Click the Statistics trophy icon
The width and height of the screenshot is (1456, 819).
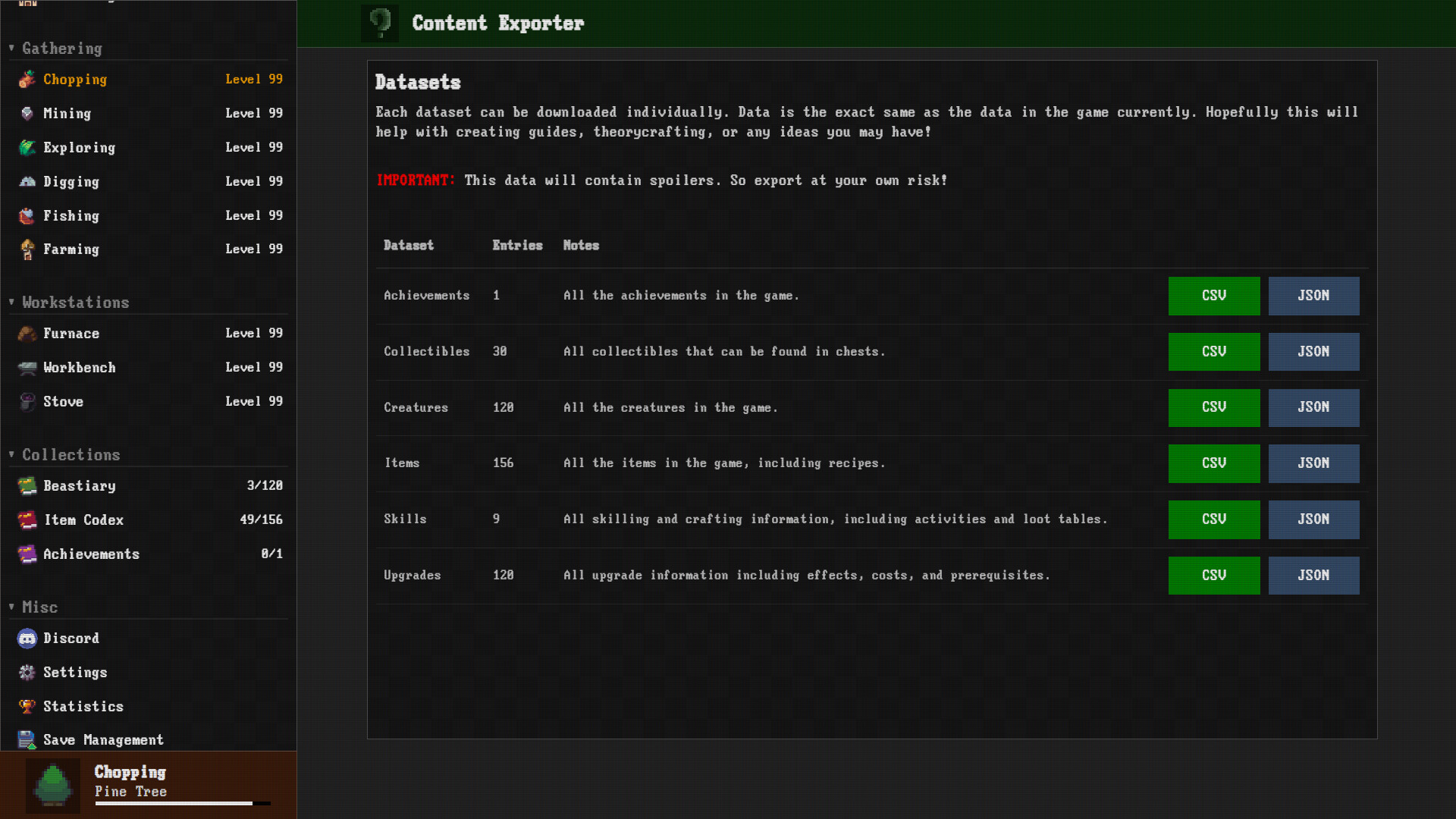[x=27, y=707]
